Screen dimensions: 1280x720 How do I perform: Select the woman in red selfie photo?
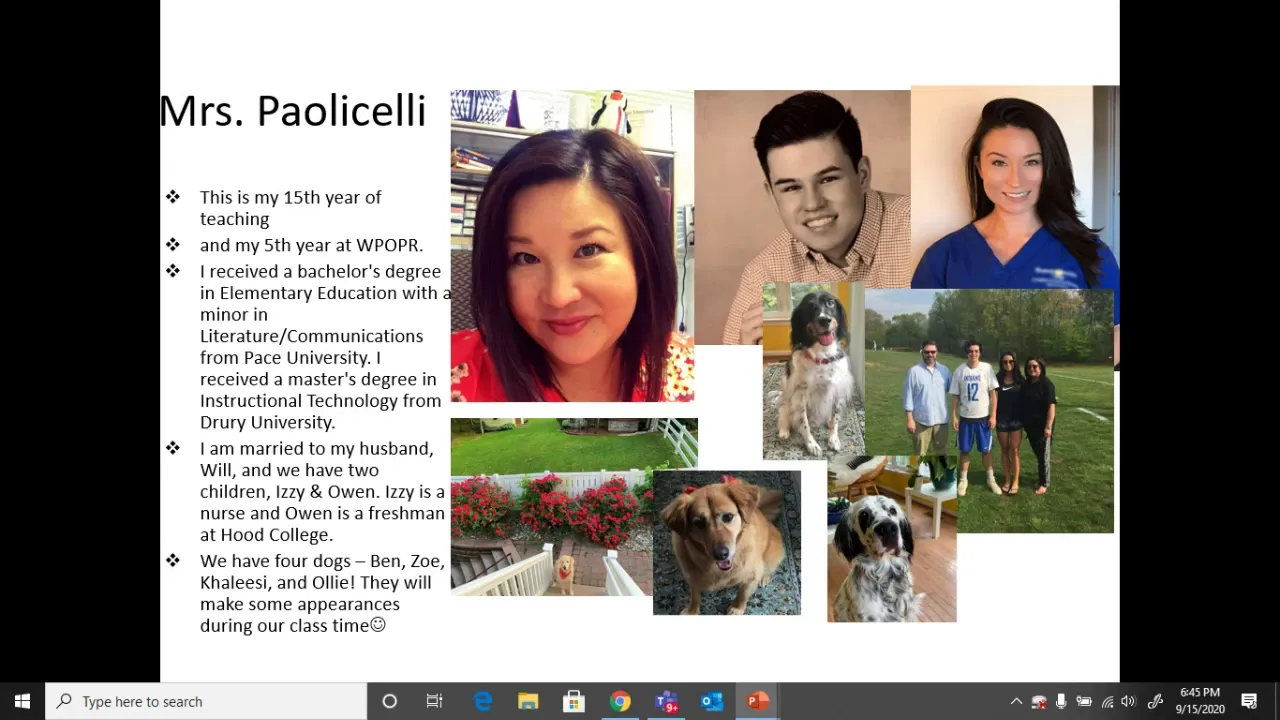pos(572,246)
